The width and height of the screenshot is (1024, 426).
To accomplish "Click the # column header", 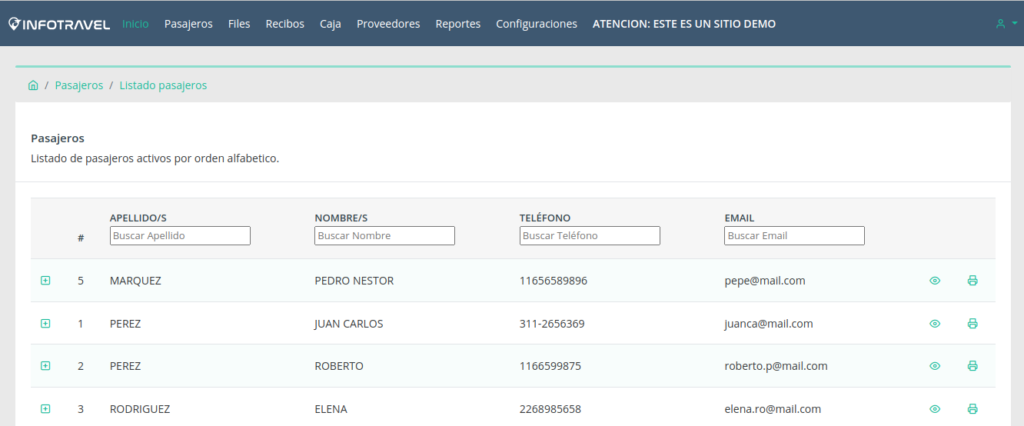I will 80,238.
